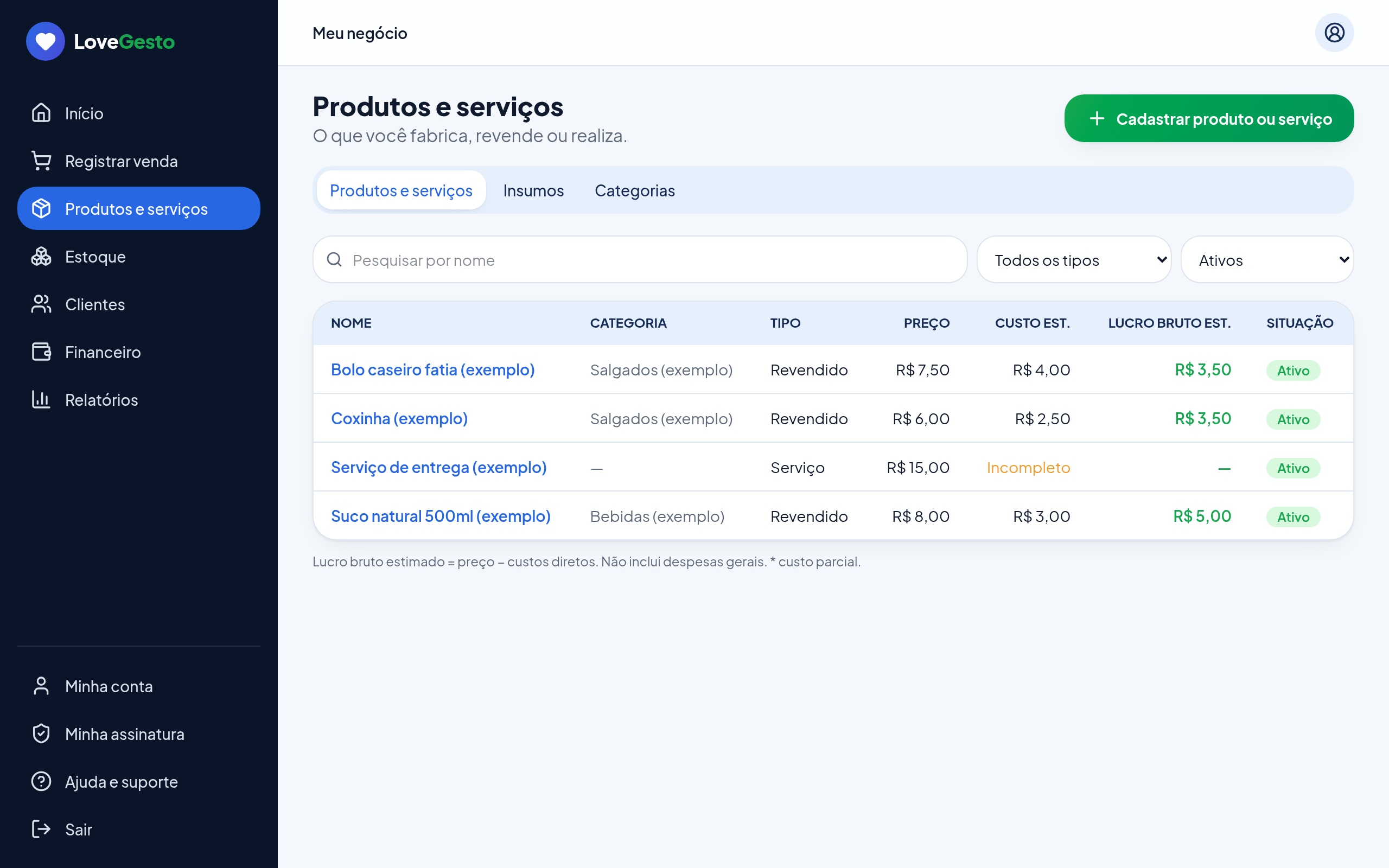Image resolution: width=1389 pixels, height=868 pixels.
Task: Click the Incompleto cost label
Action: tap(1028, 467)
